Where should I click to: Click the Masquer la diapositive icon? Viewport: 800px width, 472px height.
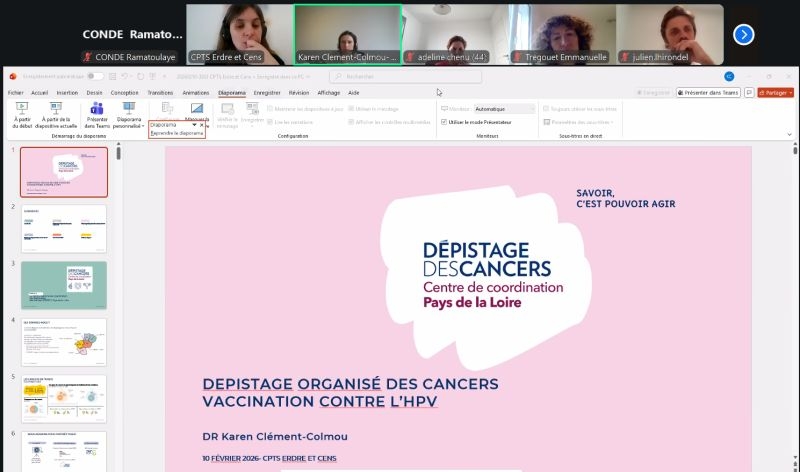197,108
